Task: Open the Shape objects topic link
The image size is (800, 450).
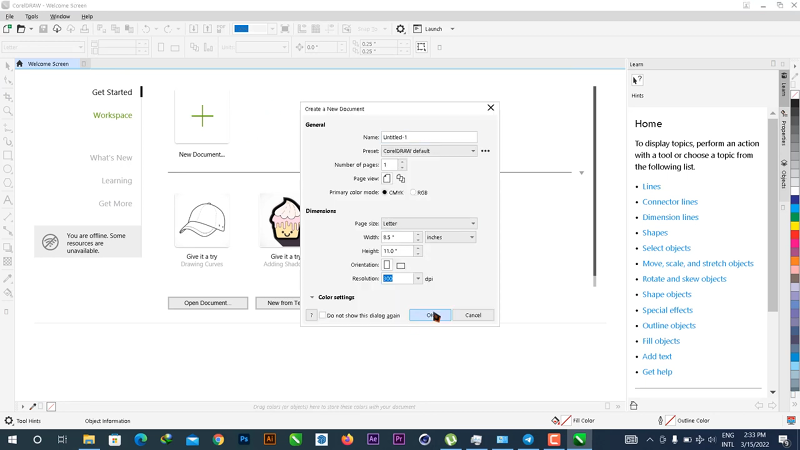Action: click(x=667, y=294)
